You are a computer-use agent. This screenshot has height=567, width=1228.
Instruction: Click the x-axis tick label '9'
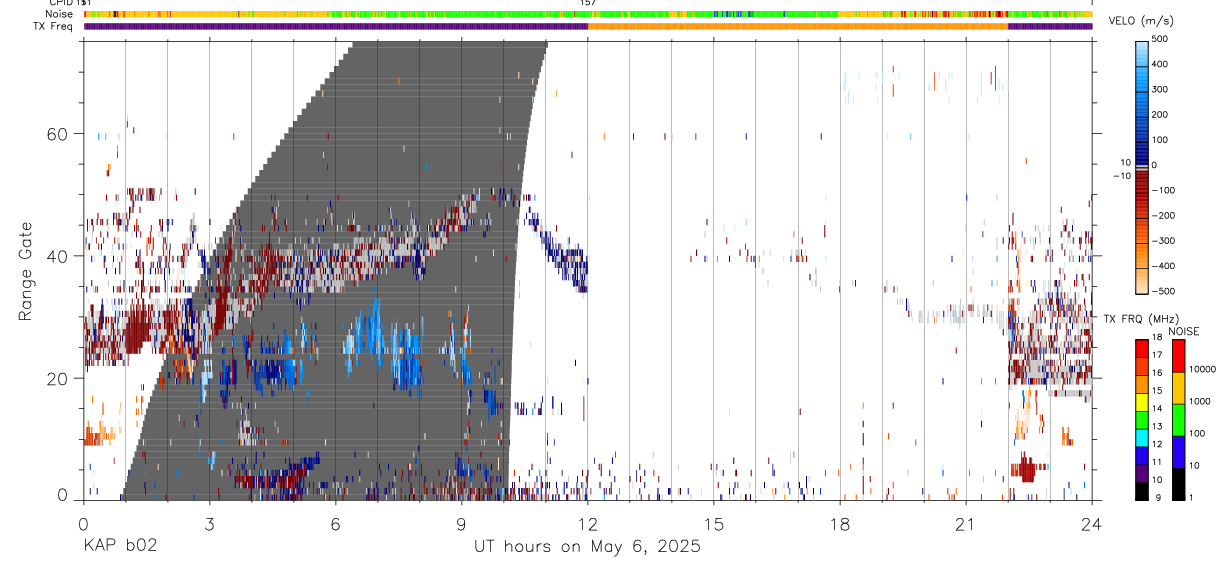(462, 524)
